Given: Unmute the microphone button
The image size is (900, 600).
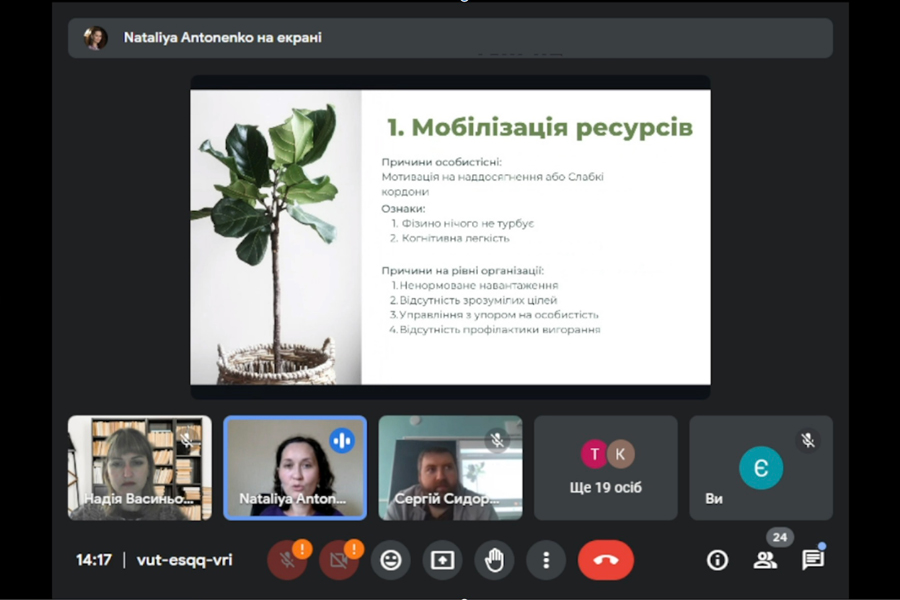Looking at the screenshot, I should (287, 560).
